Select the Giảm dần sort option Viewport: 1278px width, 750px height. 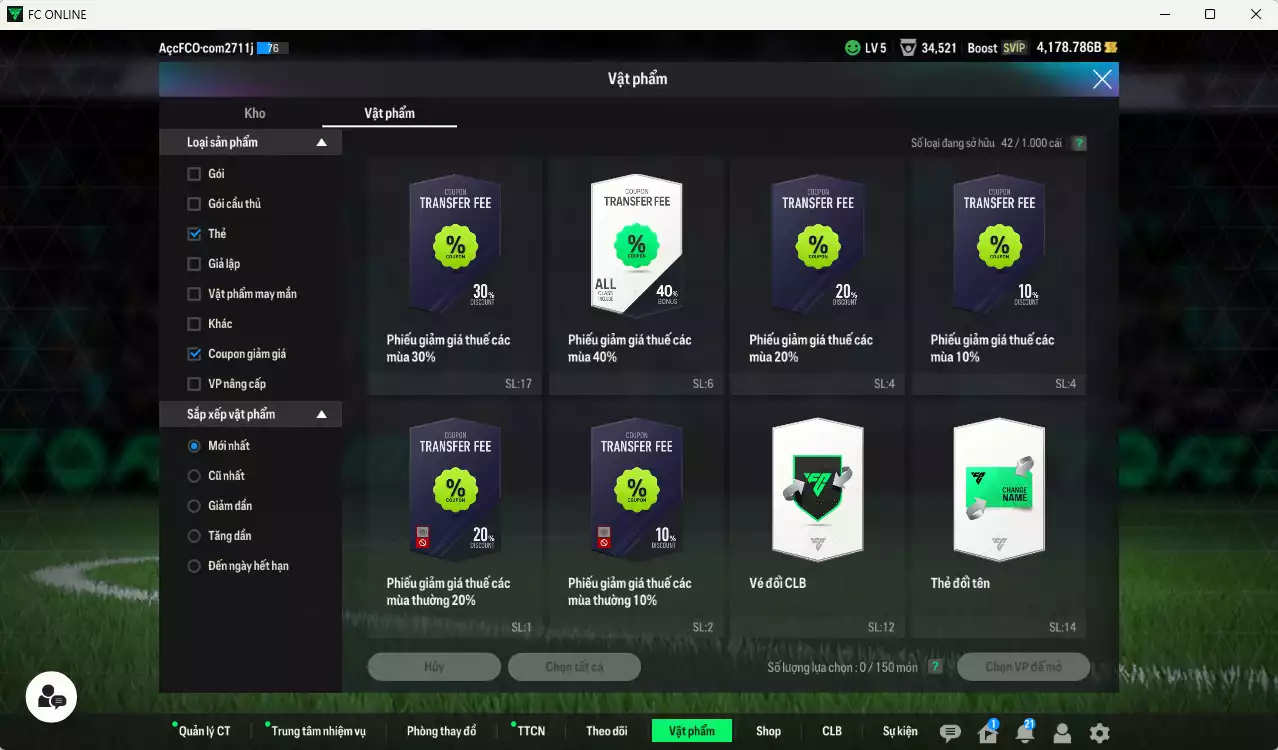194,506
